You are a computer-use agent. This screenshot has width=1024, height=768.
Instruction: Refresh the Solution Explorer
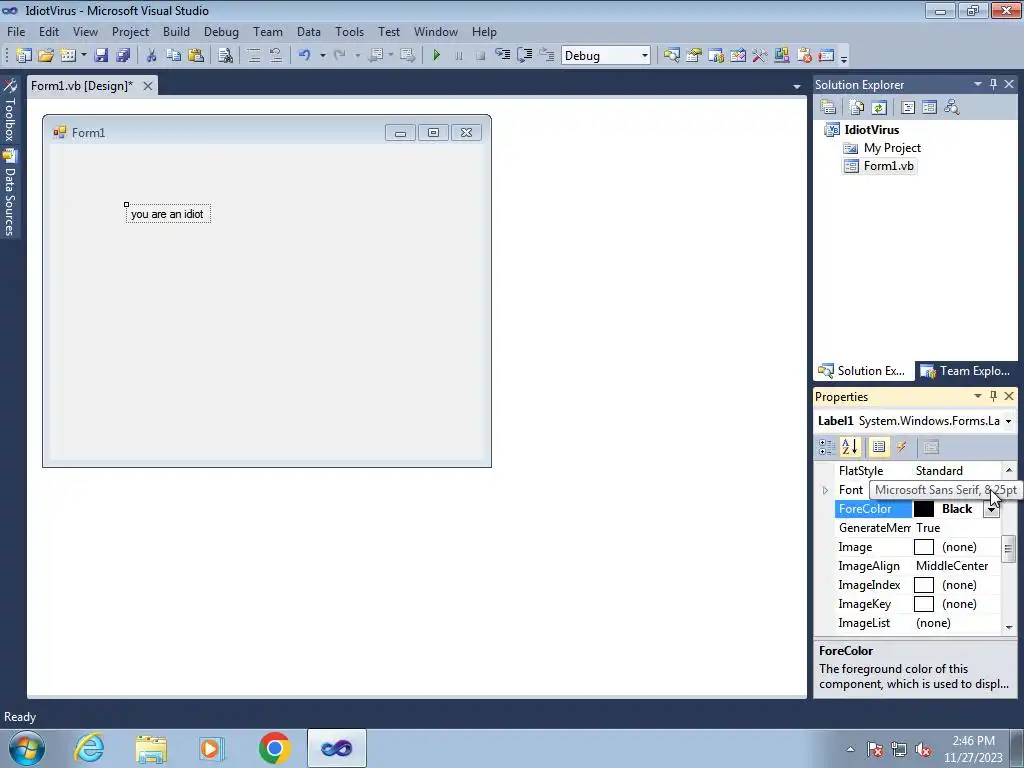(879, 107)
